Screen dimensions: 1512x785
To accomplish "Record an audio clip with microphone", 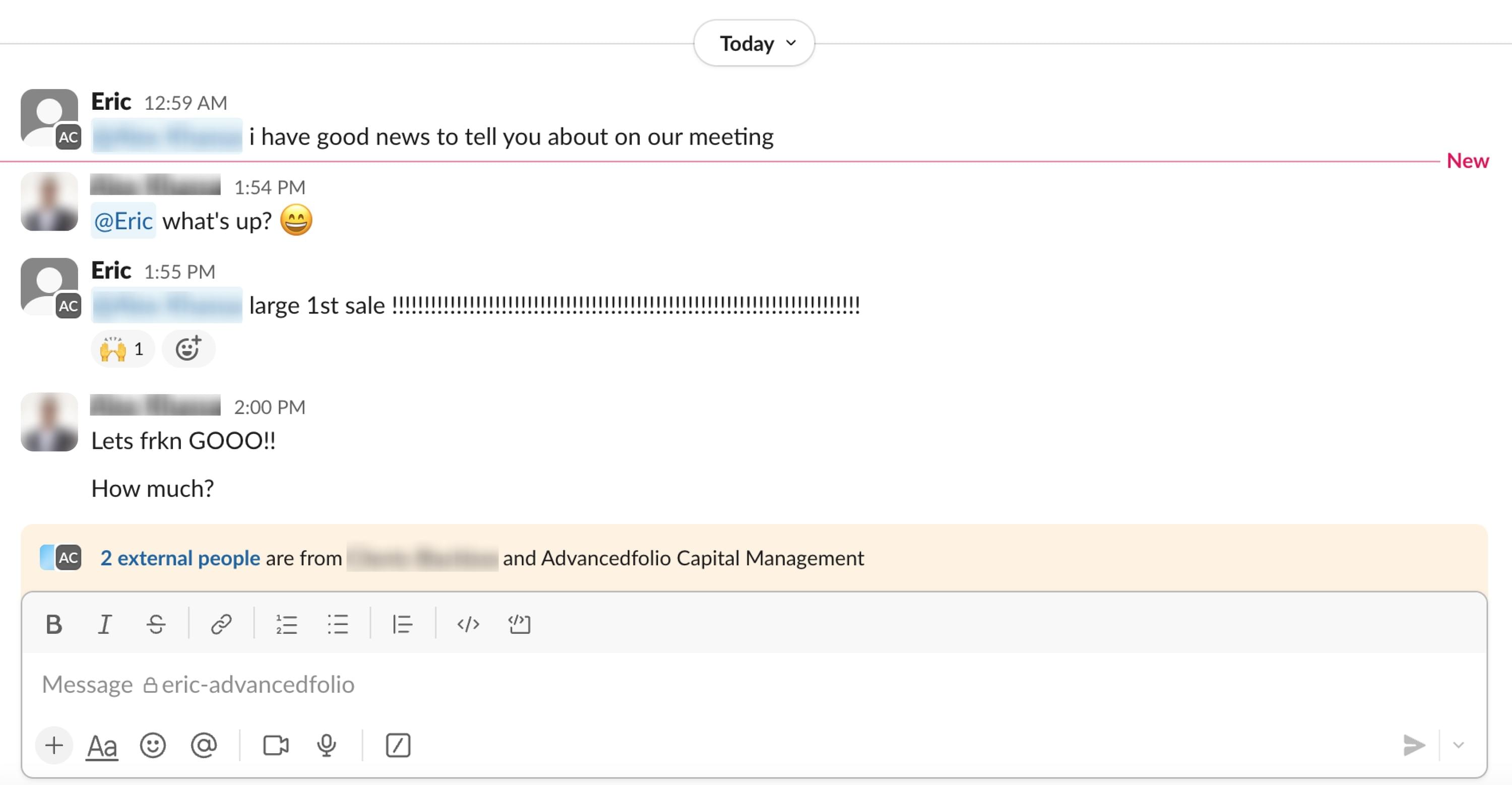I will tap(327, 746).
